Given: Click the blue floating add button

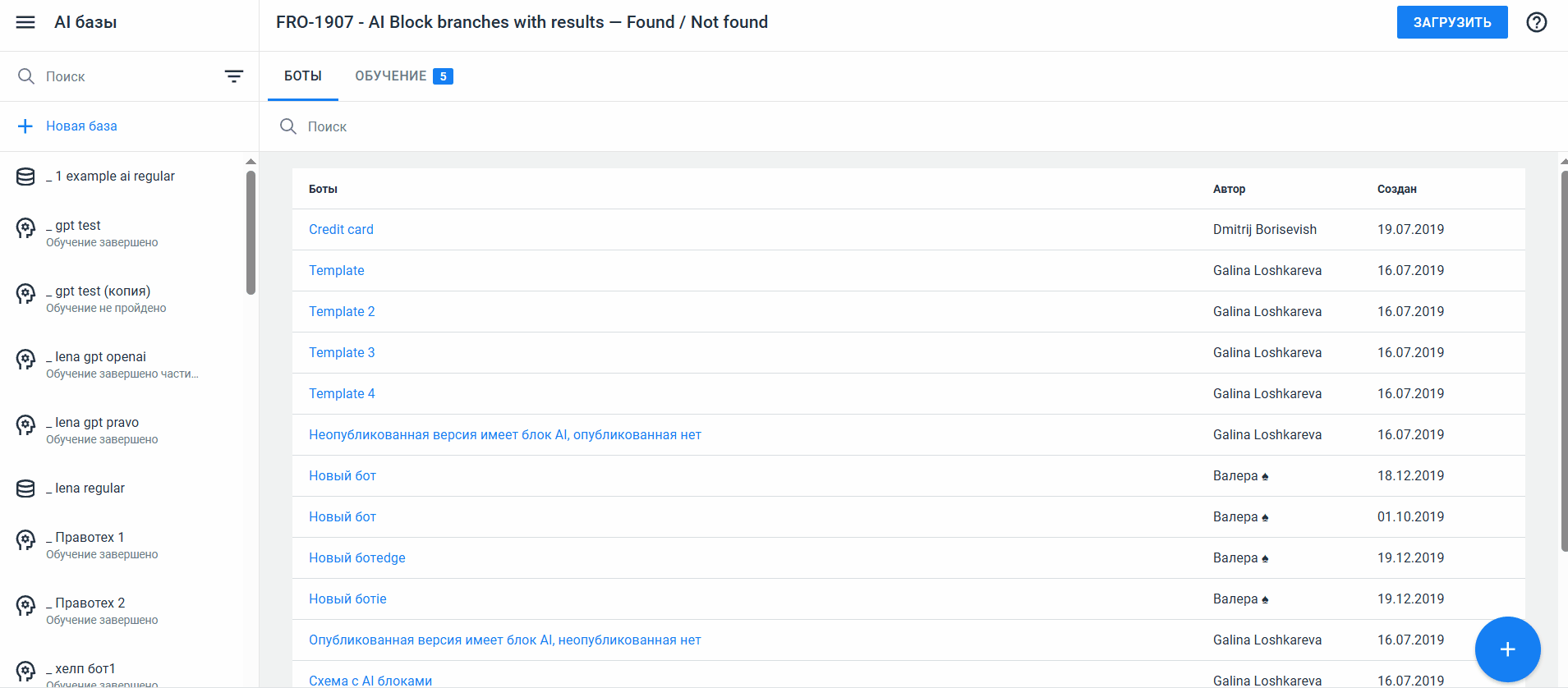Looking at the screenshot, I should click(1507, 649).
